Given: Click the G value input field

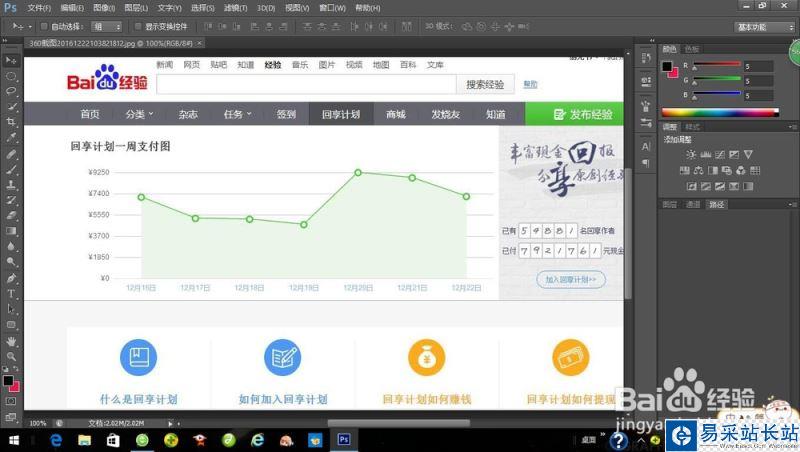Looking at the screenshot, I should 758,81.
